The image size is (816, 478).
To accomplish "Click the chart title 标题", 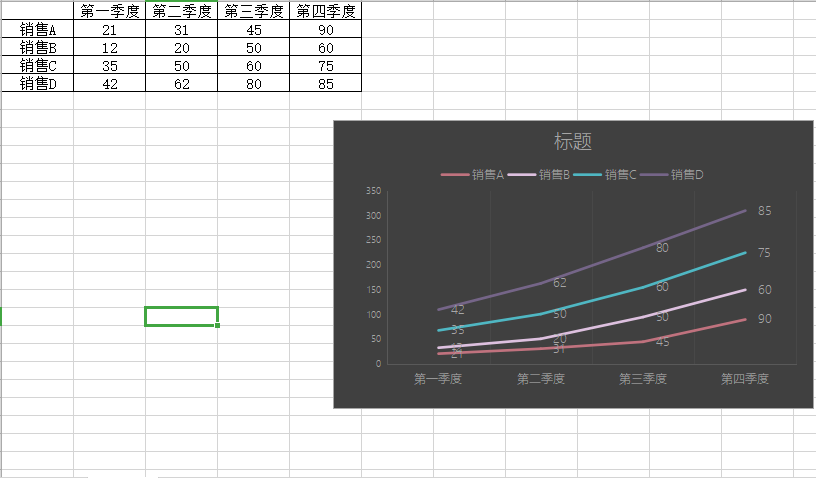I will (x=572, y=141).
